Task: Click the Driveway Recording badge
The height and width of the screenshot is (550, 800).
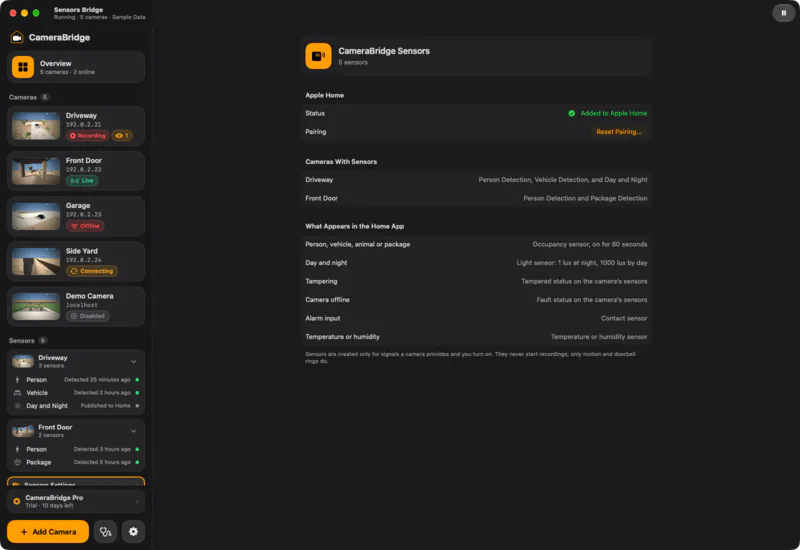Action: 87,135
